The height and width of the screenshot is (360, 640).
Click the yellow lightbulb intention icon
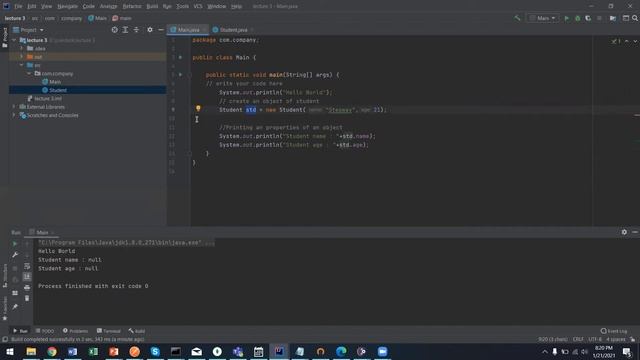point(198,109)
